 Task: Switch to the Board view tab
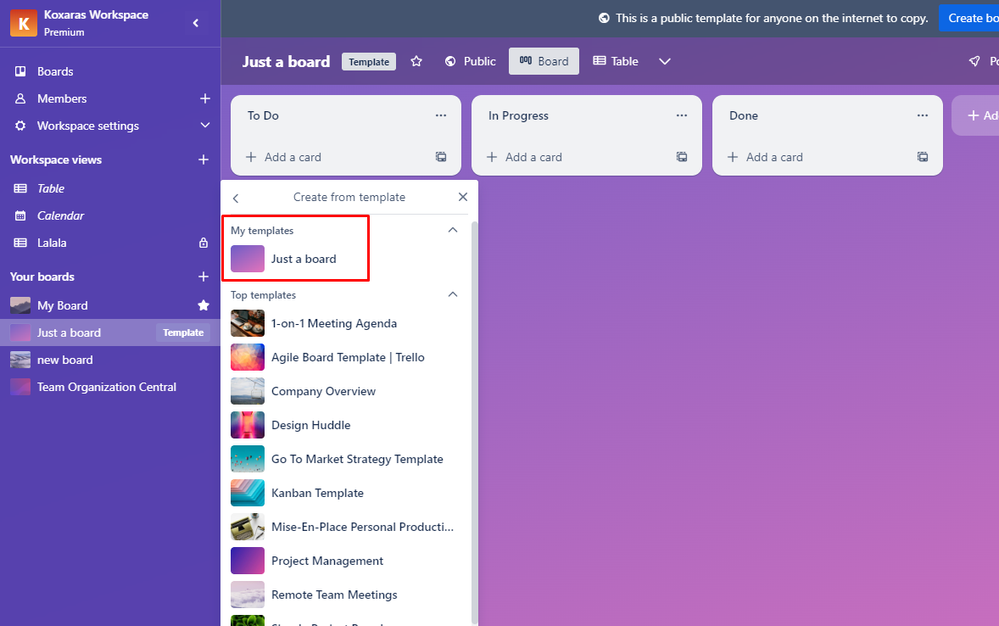coord(543,61)
